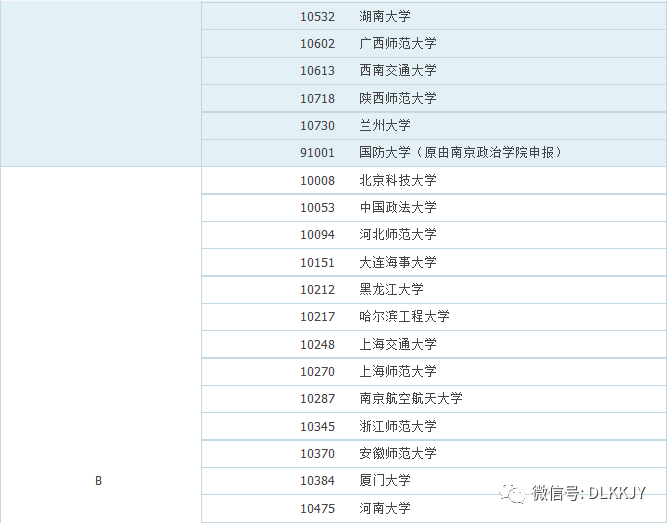
Task: Click the school code 10094
Action: 318,234
